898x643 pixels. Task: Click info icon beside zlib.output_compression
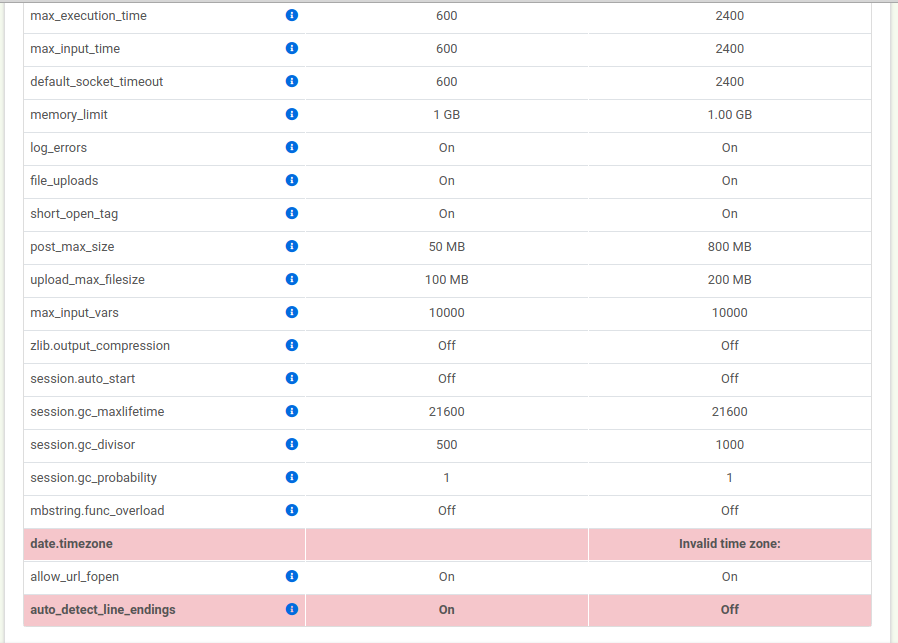(x=292, y=345)
